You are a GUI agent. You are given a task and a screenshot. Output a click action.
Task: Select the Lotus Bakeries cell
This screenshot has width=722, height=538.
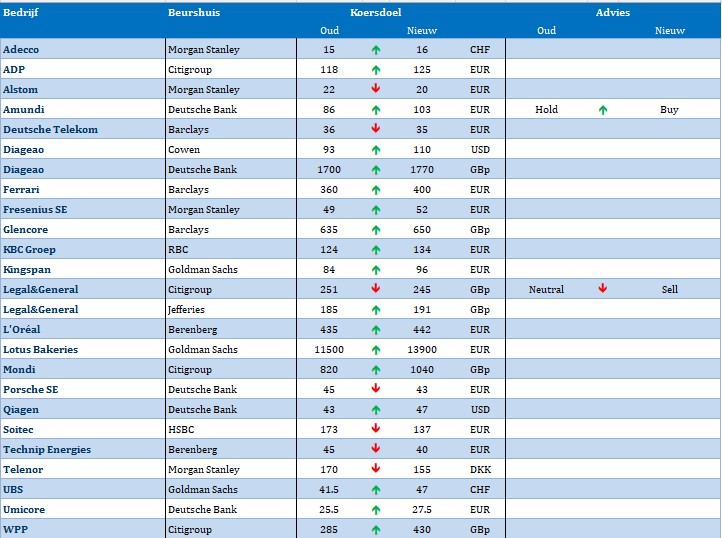tap(83, 349)
